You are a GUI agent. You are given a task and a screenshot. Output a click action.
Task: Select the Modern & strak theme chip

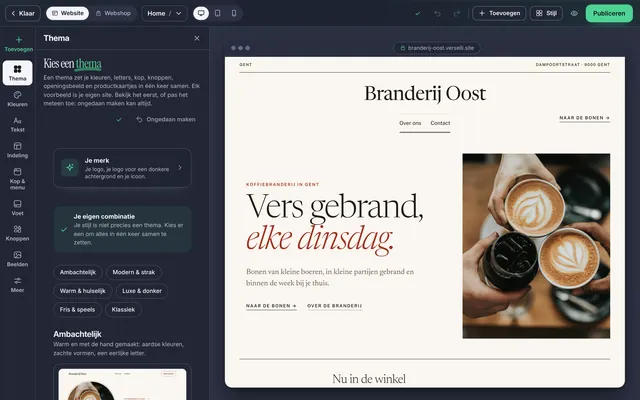(133, 272)
